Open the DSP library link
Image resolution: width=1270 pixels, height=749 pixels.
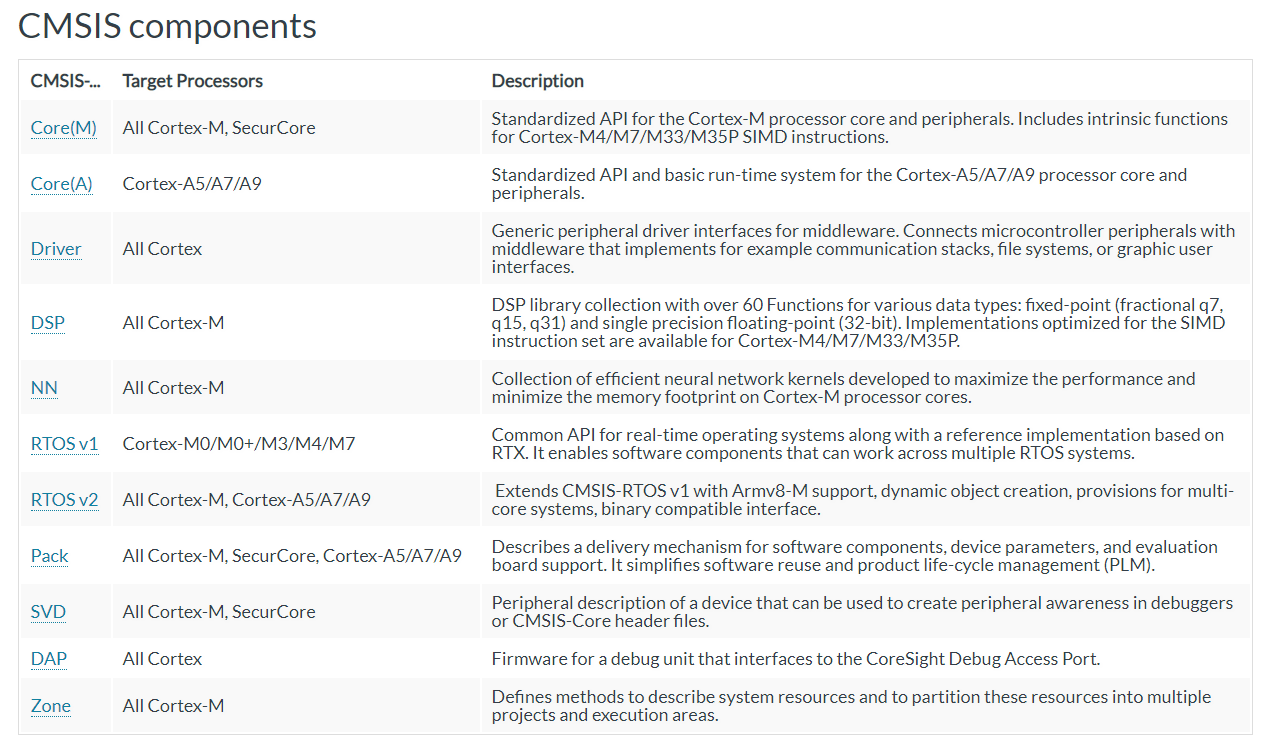(x=46, y=322)
